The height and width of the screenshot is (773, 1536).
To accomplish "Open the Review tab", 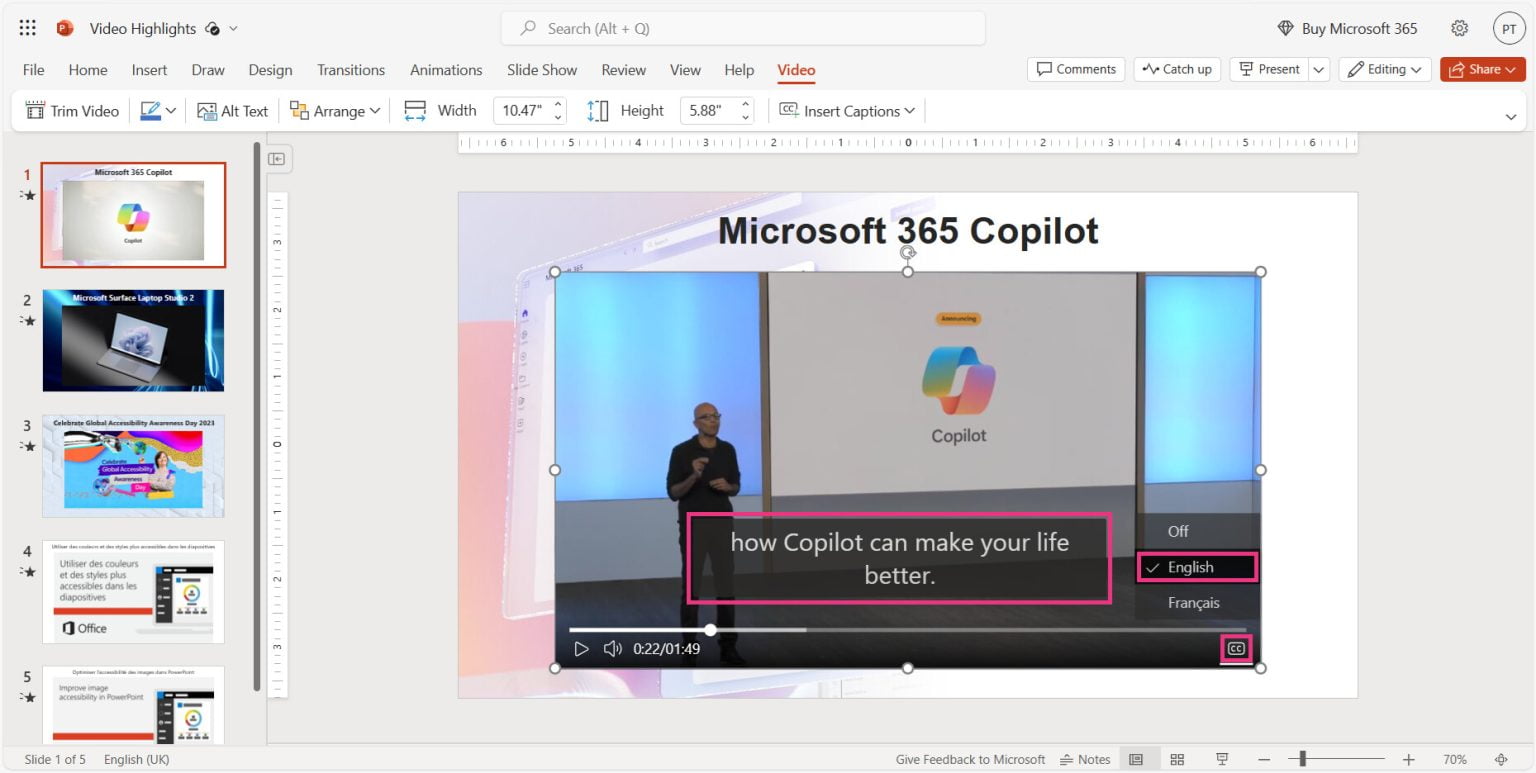I will pos(623,70).
